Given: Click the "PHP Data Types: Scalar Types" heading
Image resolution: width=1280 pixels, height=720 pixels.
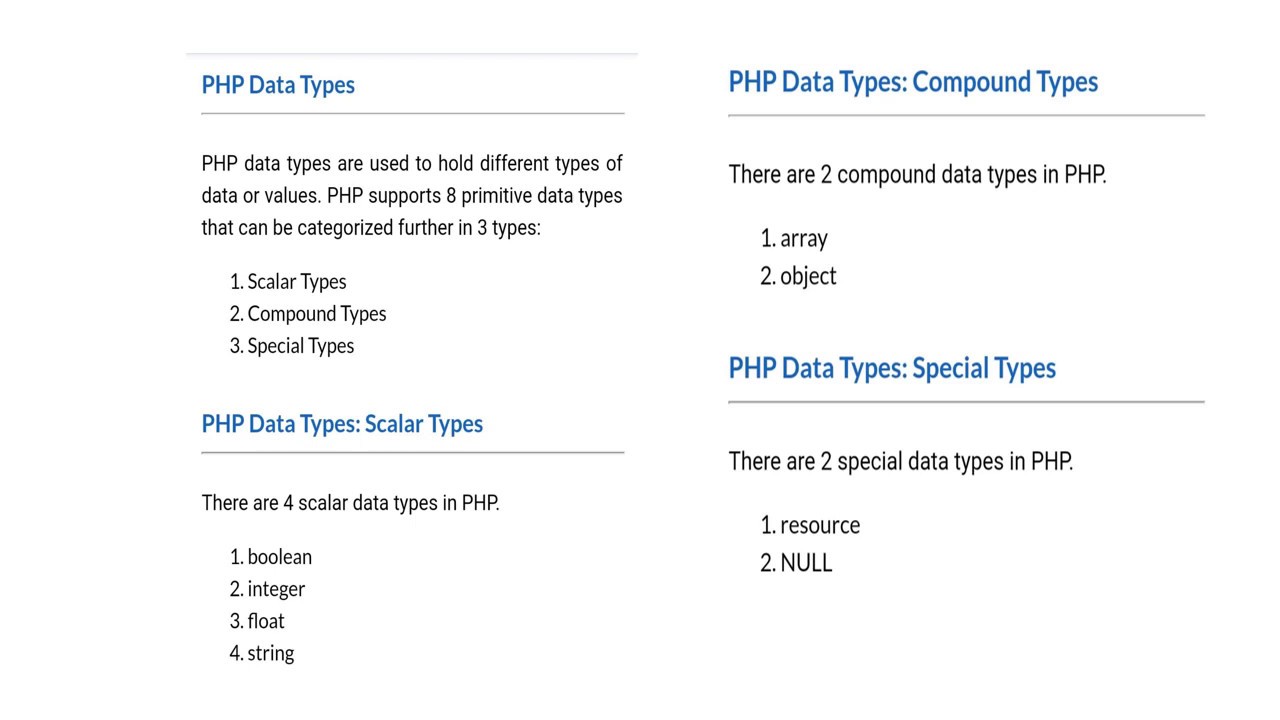Looking at the screenshot, I should [342, 424].
